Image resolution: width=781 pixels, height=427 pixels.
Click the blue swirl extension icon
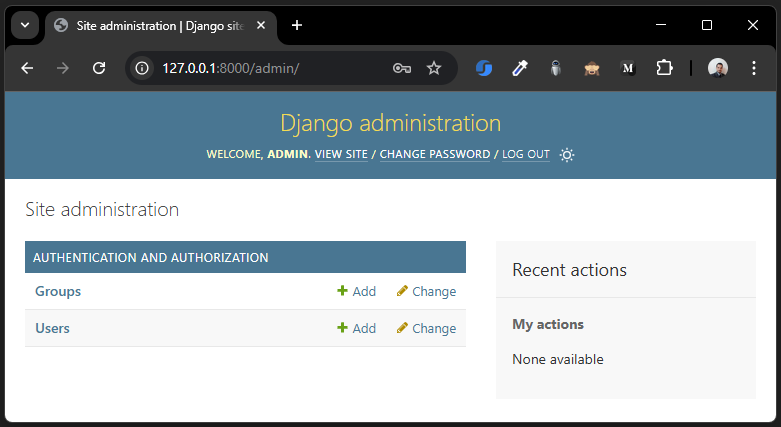click(483, 68)
